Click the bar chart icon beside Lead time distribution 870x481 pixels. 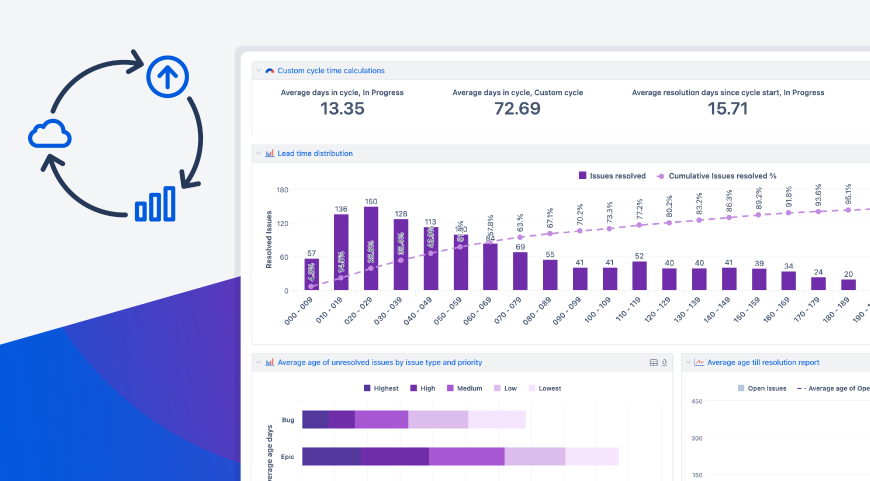270,154
